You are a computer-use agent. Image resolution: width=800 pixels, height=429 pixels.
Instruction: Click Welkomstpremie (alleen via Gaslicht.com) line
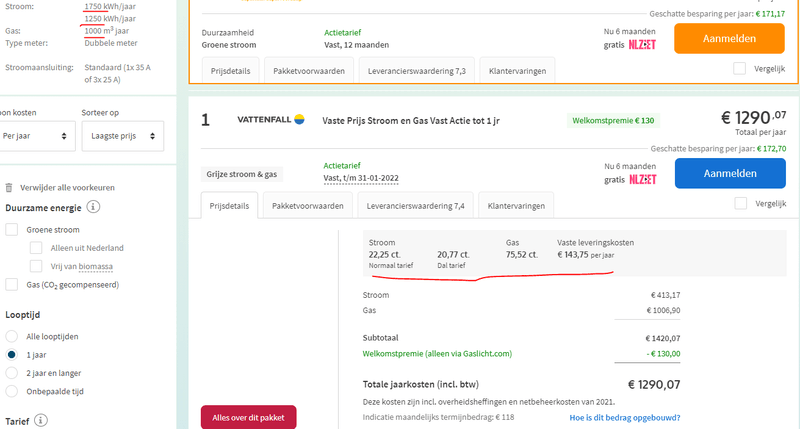tap(437, 354)
